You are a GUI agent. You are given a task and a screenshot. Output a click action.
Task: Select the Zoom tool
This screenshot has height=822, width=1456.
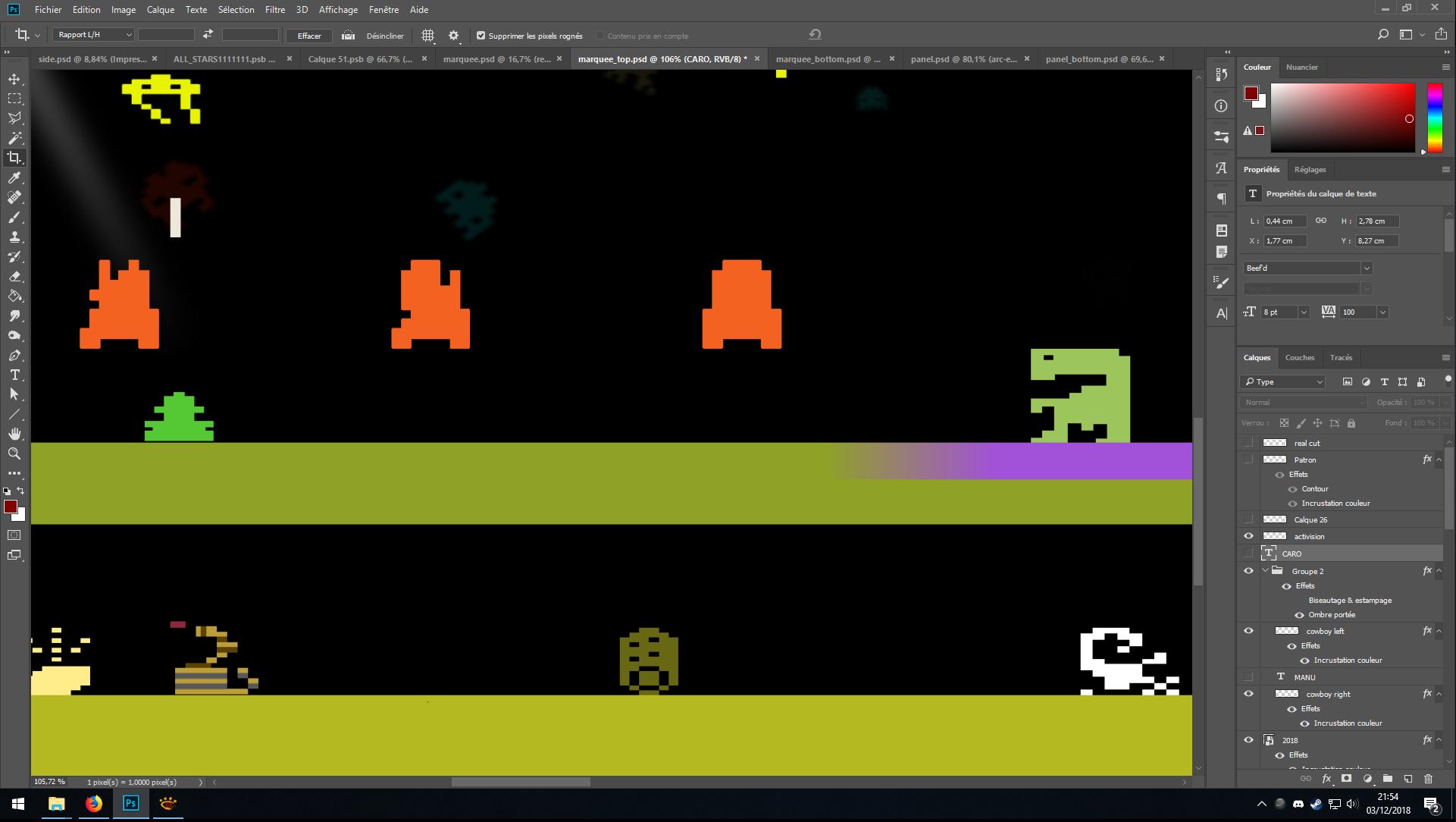point(14,453)
